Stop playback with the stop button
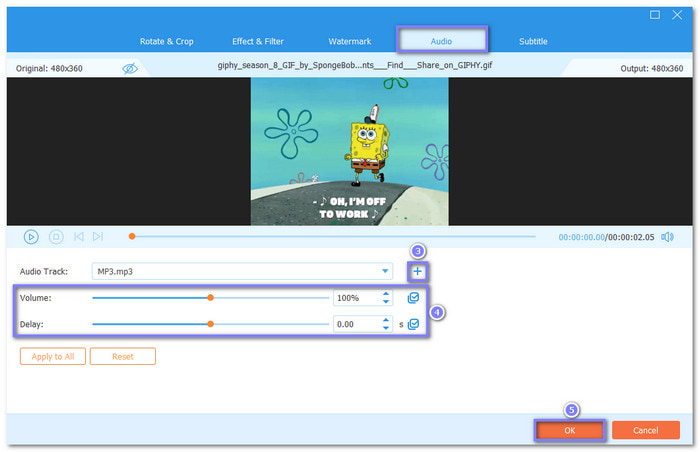 point(56,237)
